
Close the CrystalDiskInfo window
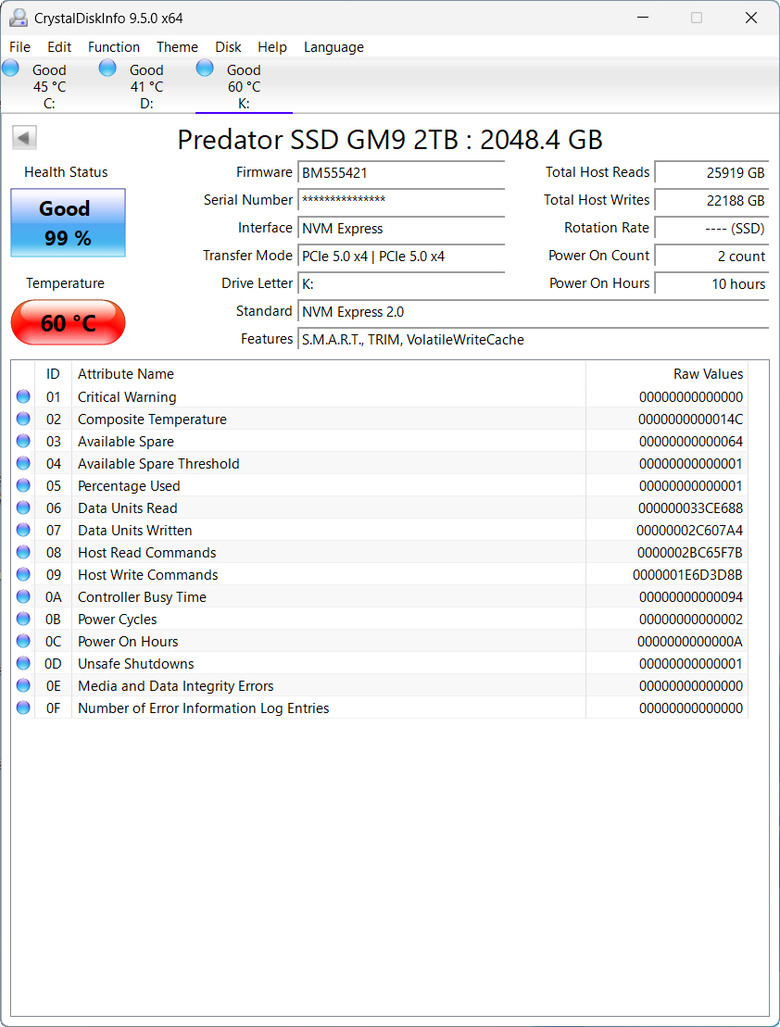(751, 18)
